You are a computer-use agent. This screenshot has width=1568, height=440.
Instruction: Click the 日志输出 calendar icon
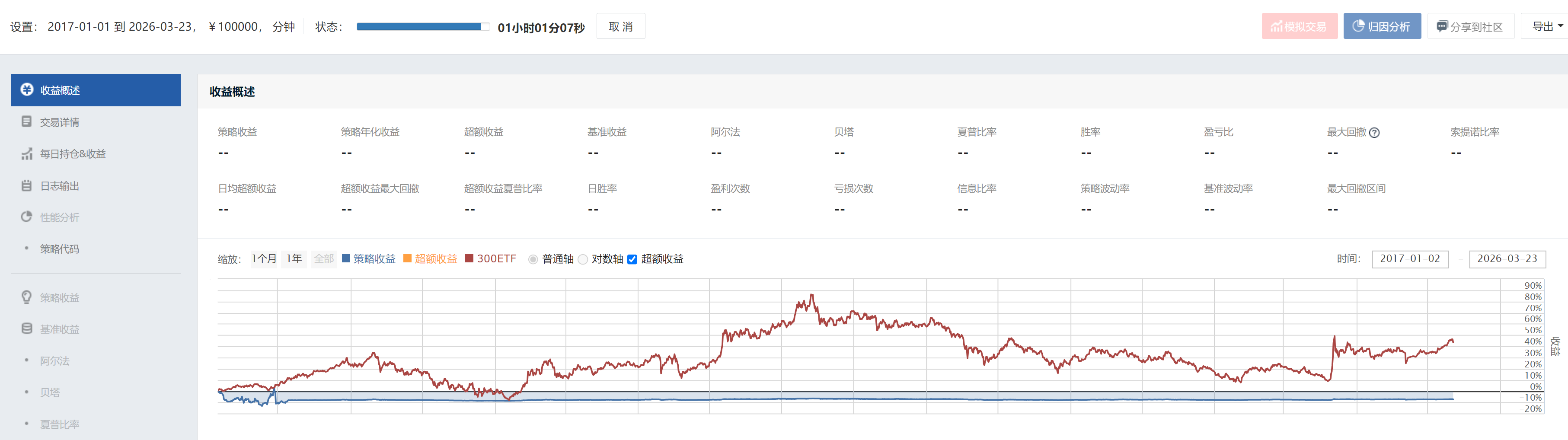[27, 185]
